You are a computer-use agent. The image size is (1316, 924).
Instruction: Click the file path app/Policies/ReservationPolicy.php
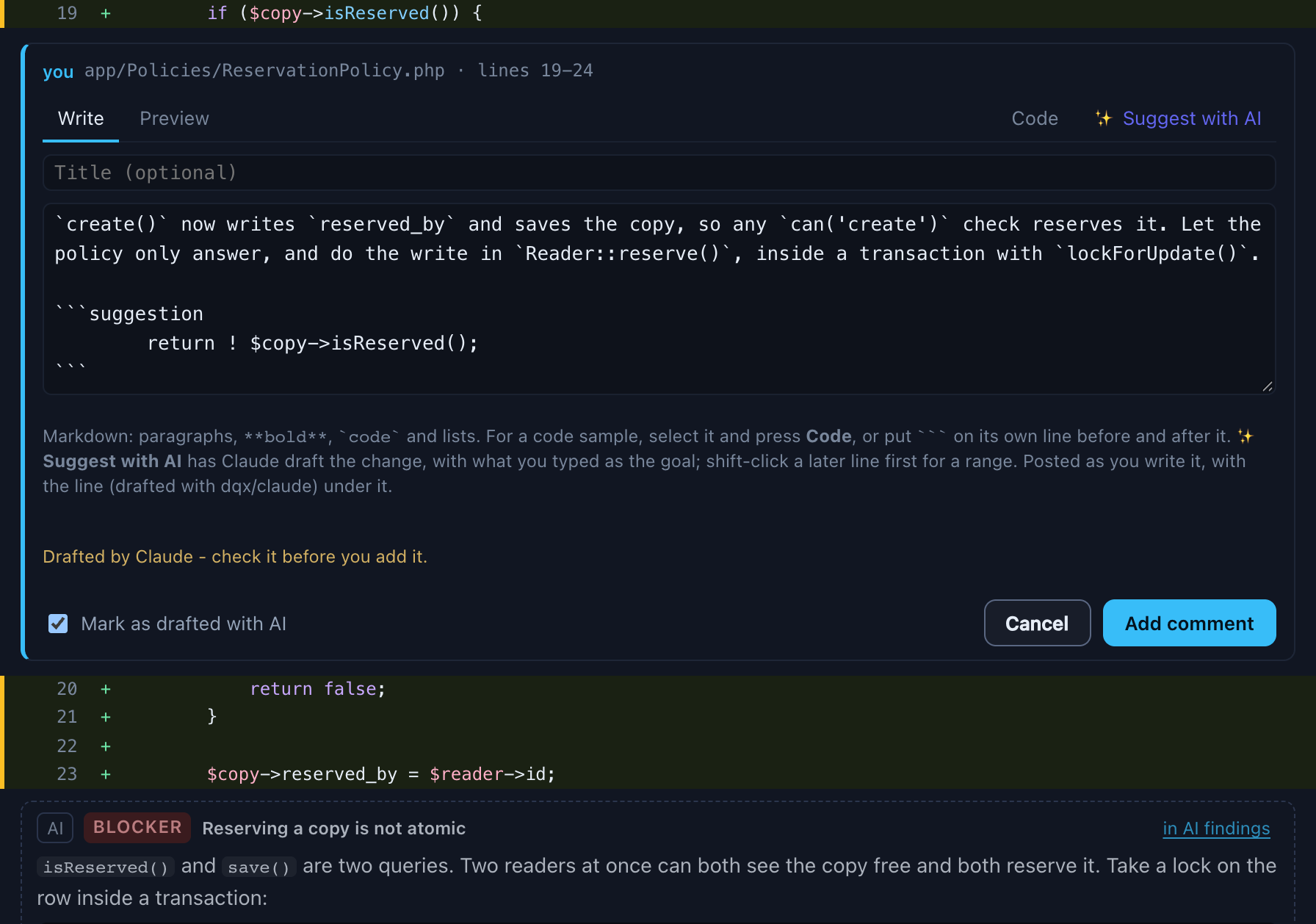click(264, 71)
